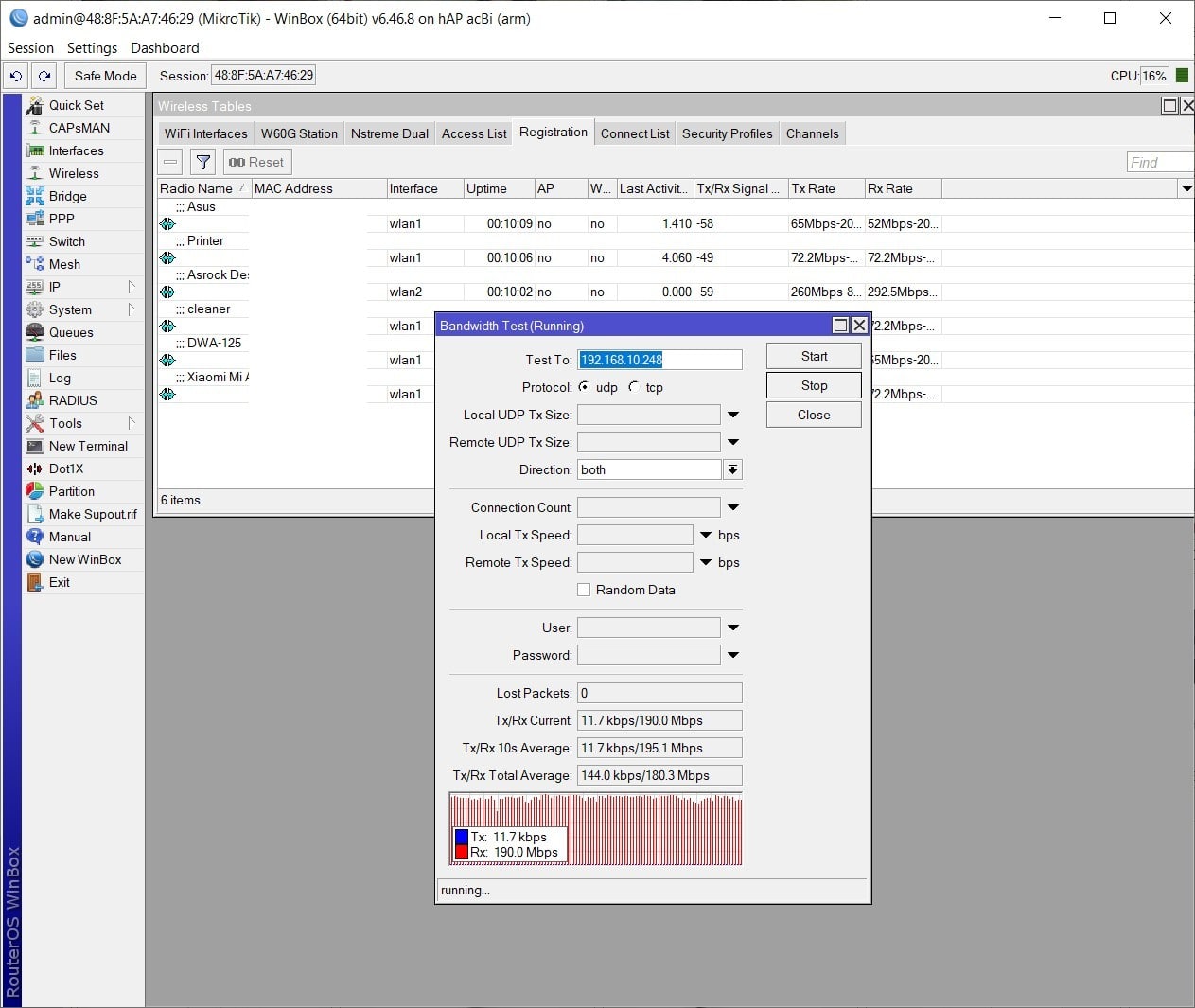
Task: Expand Connection Count field
Action: coord(733,507)
